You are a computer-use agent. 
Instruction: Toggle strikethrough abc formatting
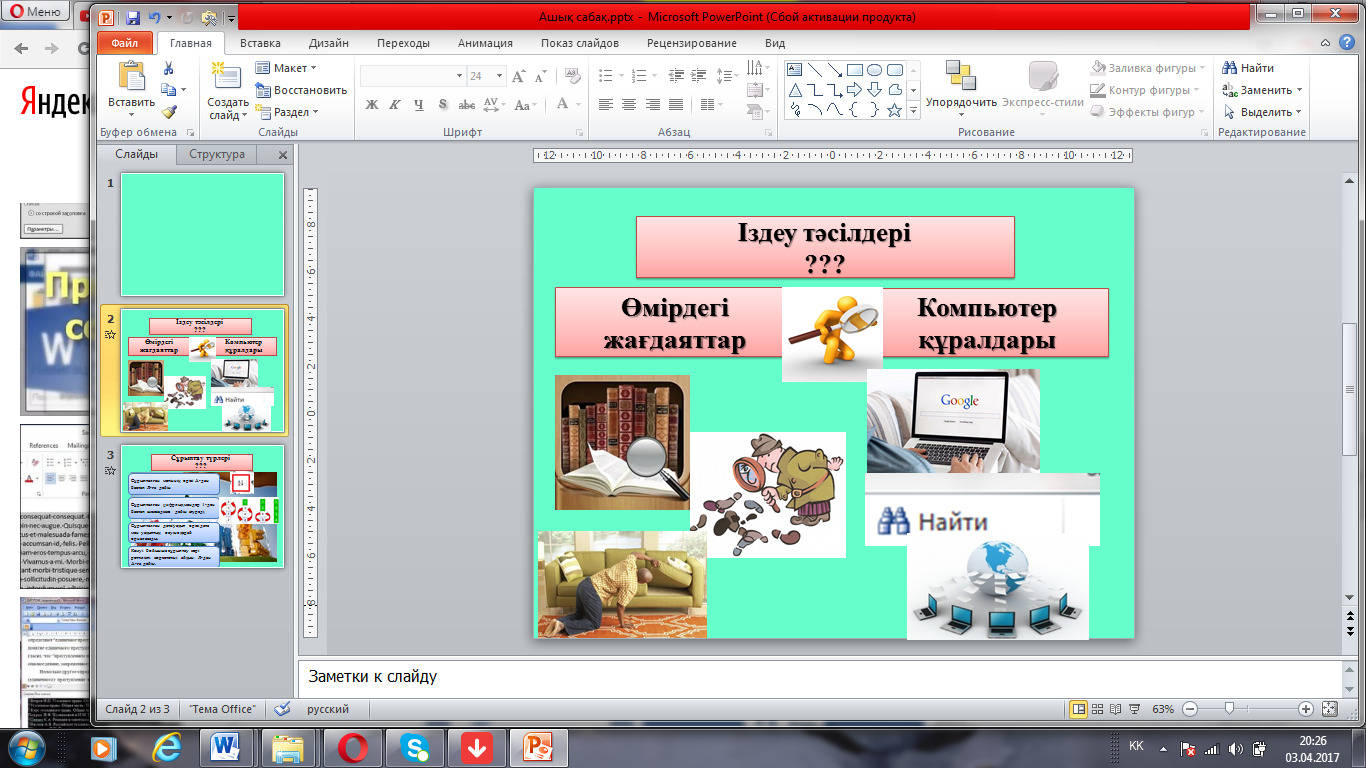click(x=467, y=104)
